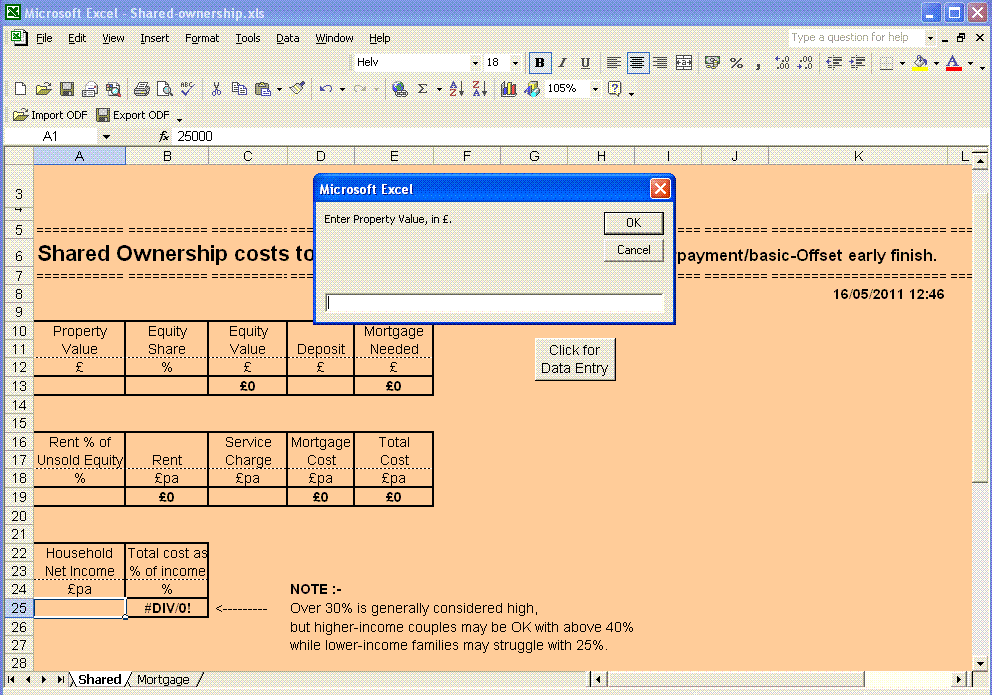Open the Chart Wizard

click(508, 89)
